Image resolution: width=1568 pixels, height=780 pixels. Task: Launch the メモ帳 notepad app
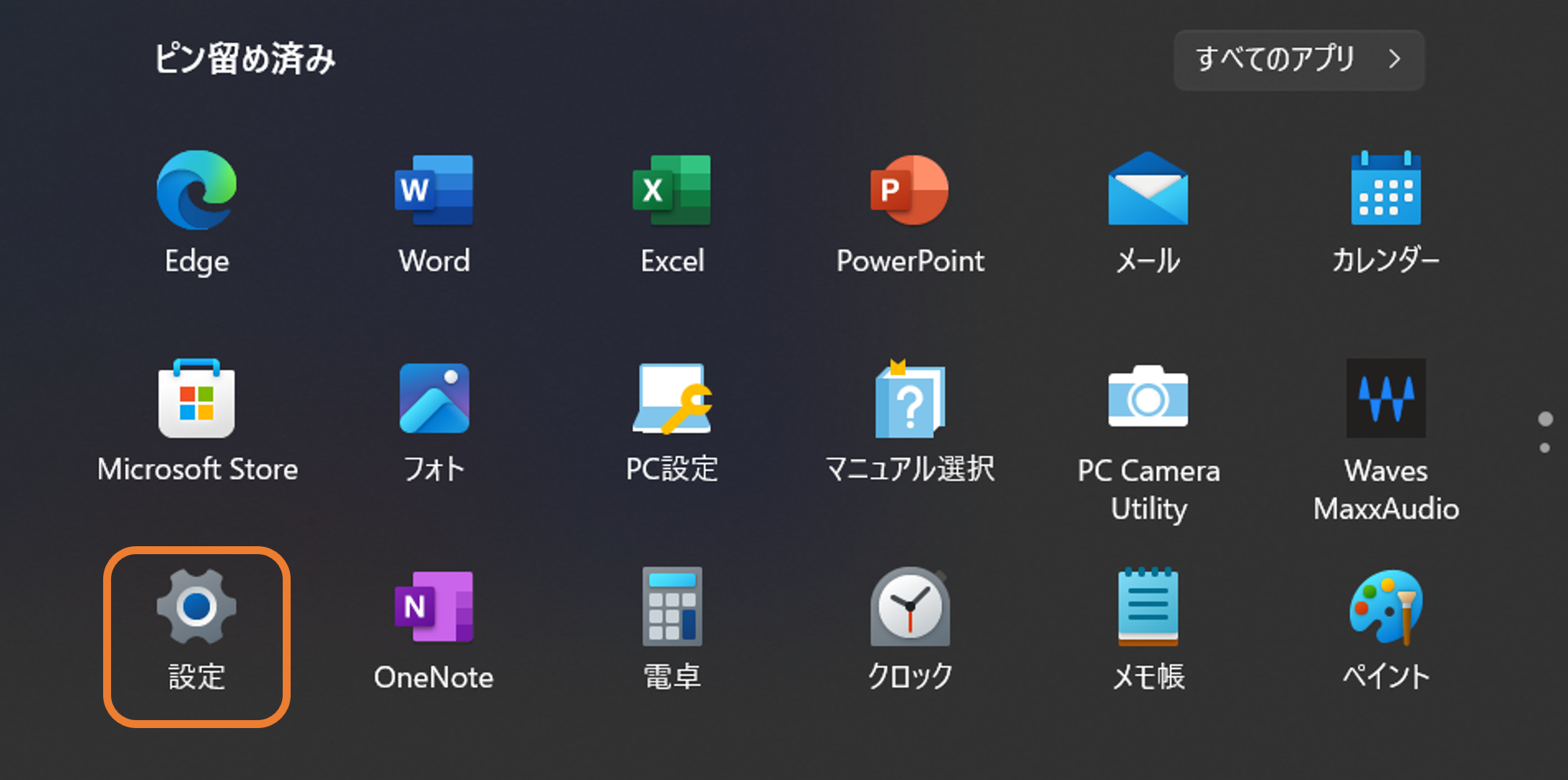(1148, 606)
